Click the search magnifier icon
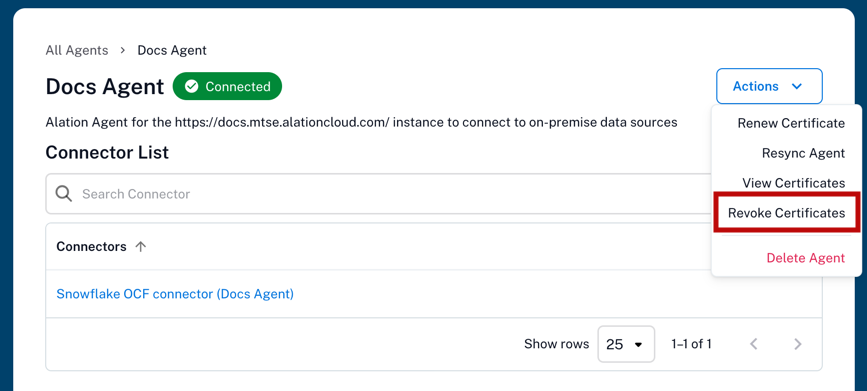The height and width of the screenshot is (391, 867). (64, 194)
